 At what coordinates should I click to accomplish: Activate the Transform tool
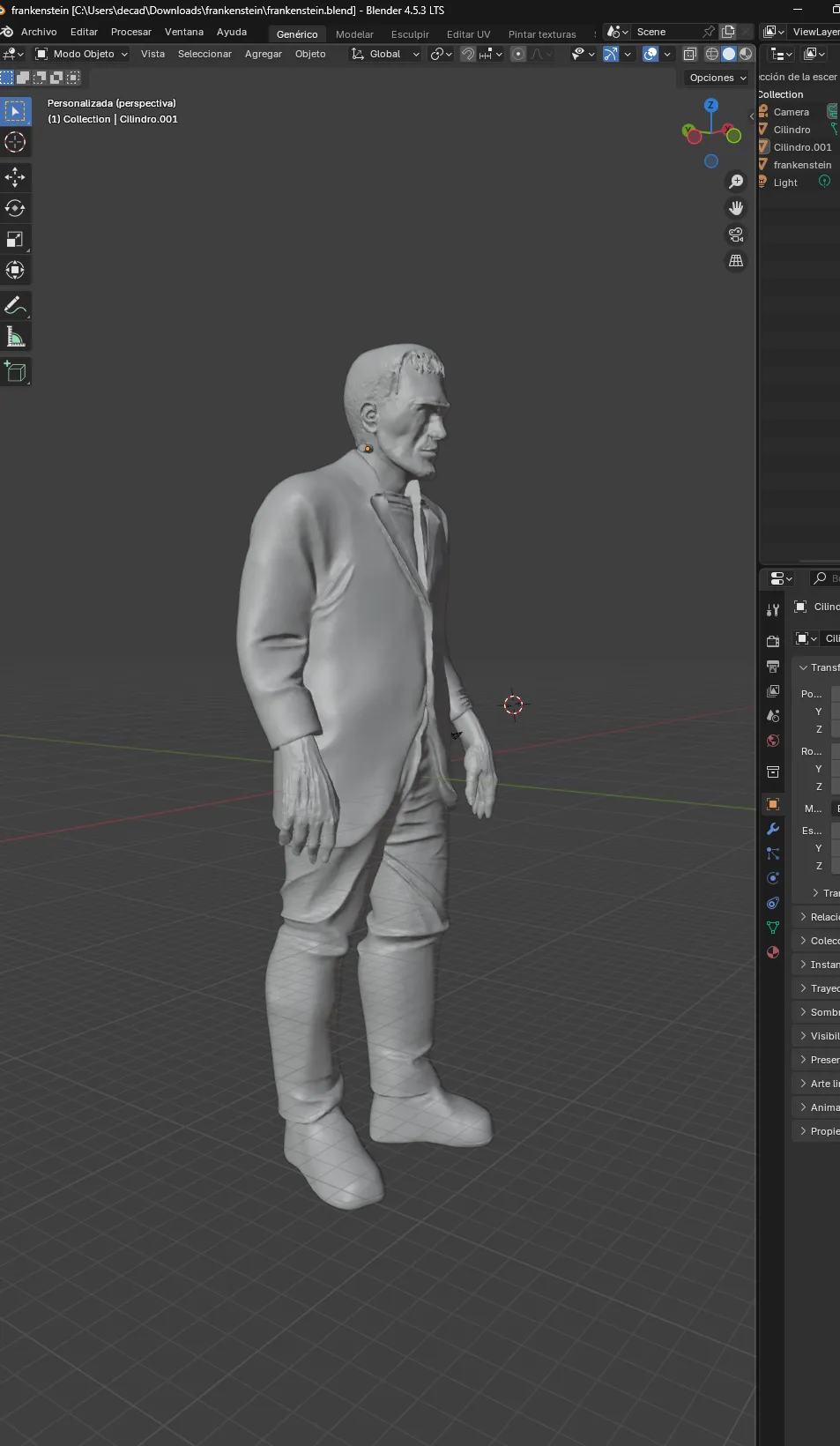(x=15, y=270)
